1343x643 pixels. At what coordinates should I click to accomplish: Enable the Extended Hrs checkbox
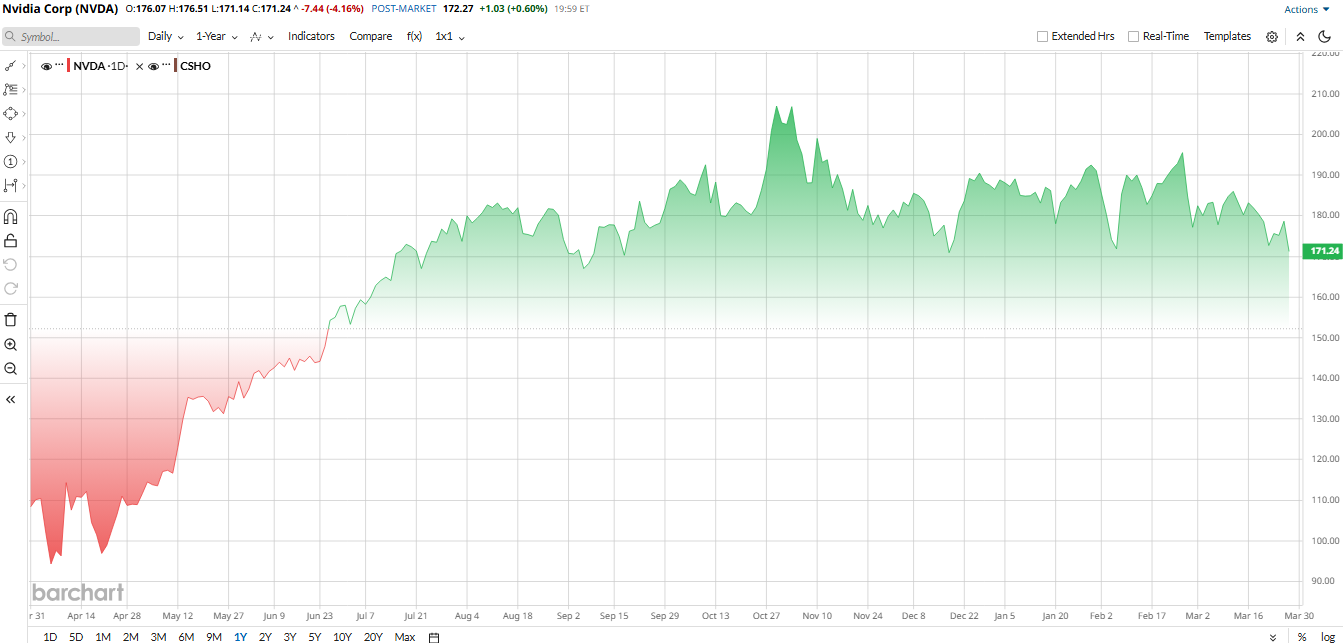(1042, 36)
